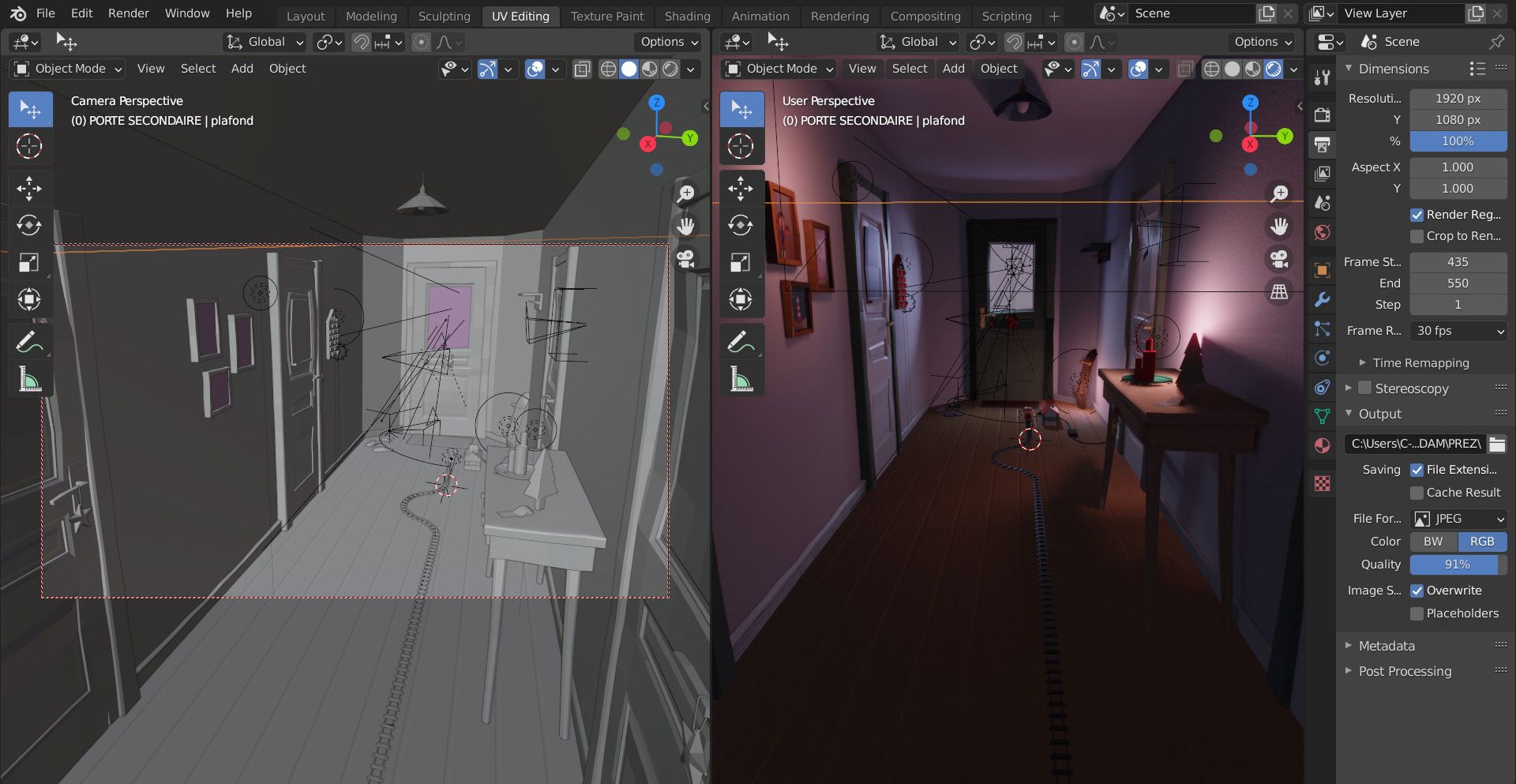
Task: Enable the Cache Result checkbox
Action: coord(1417,493)
